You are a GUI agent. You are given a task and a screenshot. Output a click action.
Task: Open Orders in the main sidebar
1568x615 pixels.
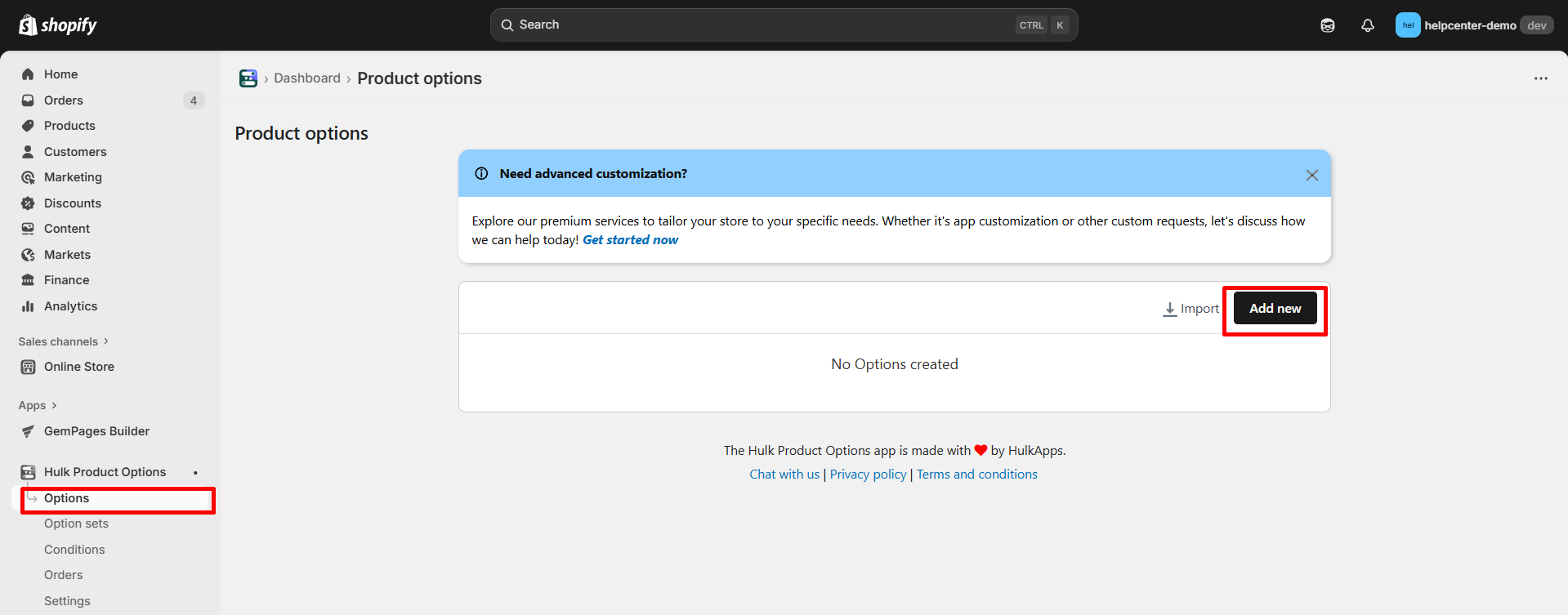pyautogui.click(x=64, y=100)
